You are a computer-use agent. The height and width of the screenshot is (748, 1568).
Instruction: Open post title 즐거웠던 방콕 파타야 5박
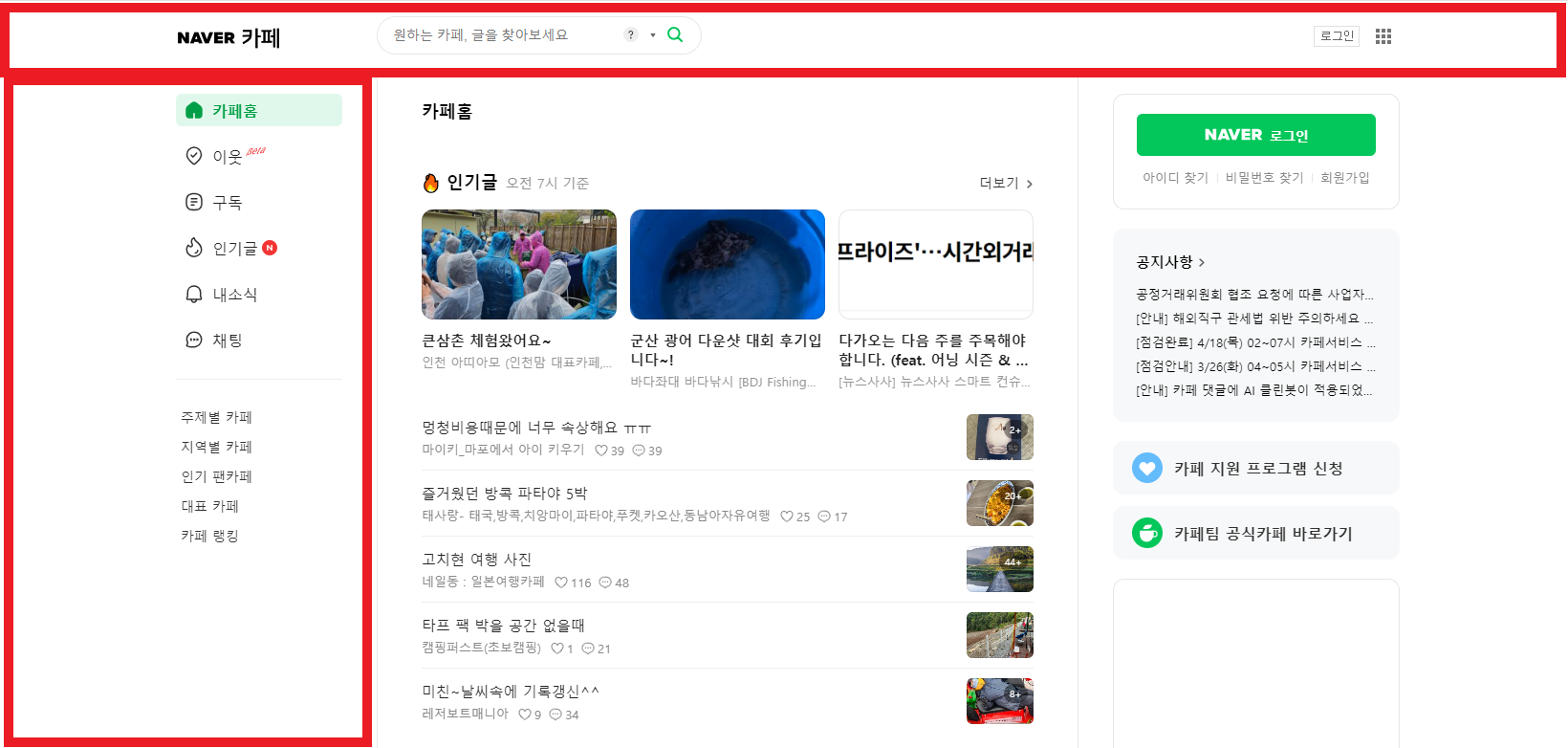505,494
